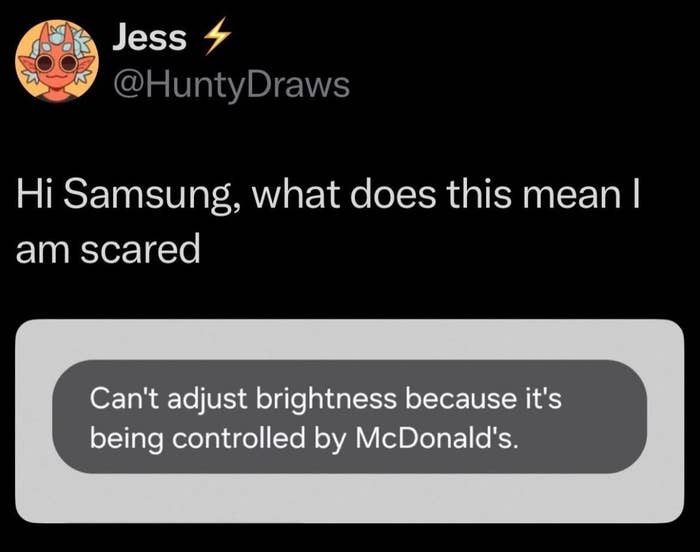Click the display name Jess
The height and width of the screenshot is (552, 700).
click(150, 38)
